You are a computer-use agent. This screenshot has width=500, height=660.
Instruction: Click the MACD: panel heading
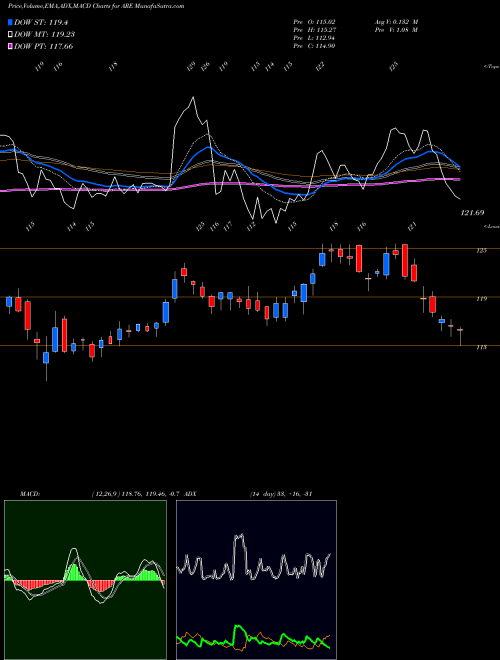[x=29, y=494]
